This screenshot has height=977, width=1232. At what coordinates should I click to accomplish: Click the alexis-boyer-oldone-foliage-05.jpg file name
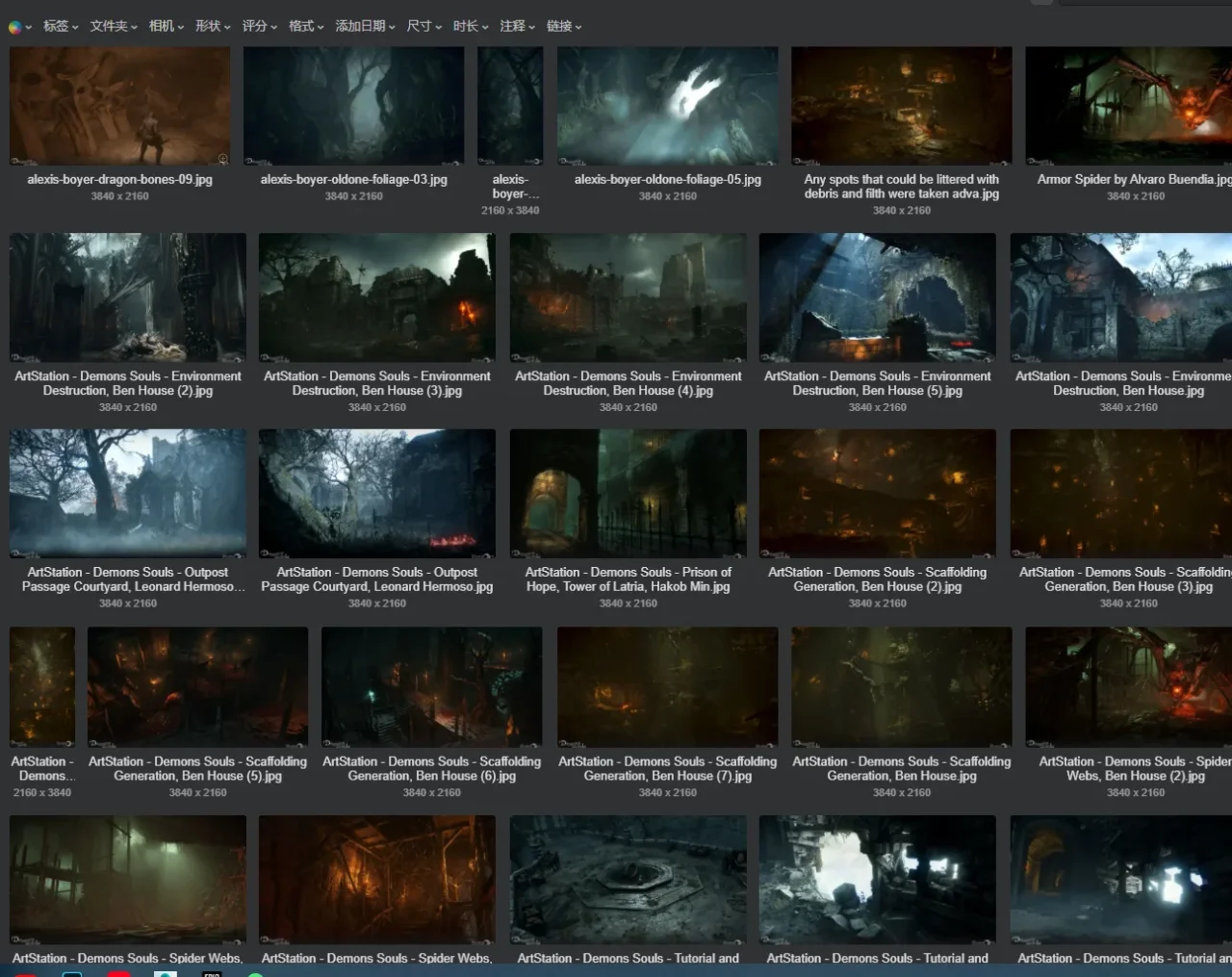(x=667, y=180)
